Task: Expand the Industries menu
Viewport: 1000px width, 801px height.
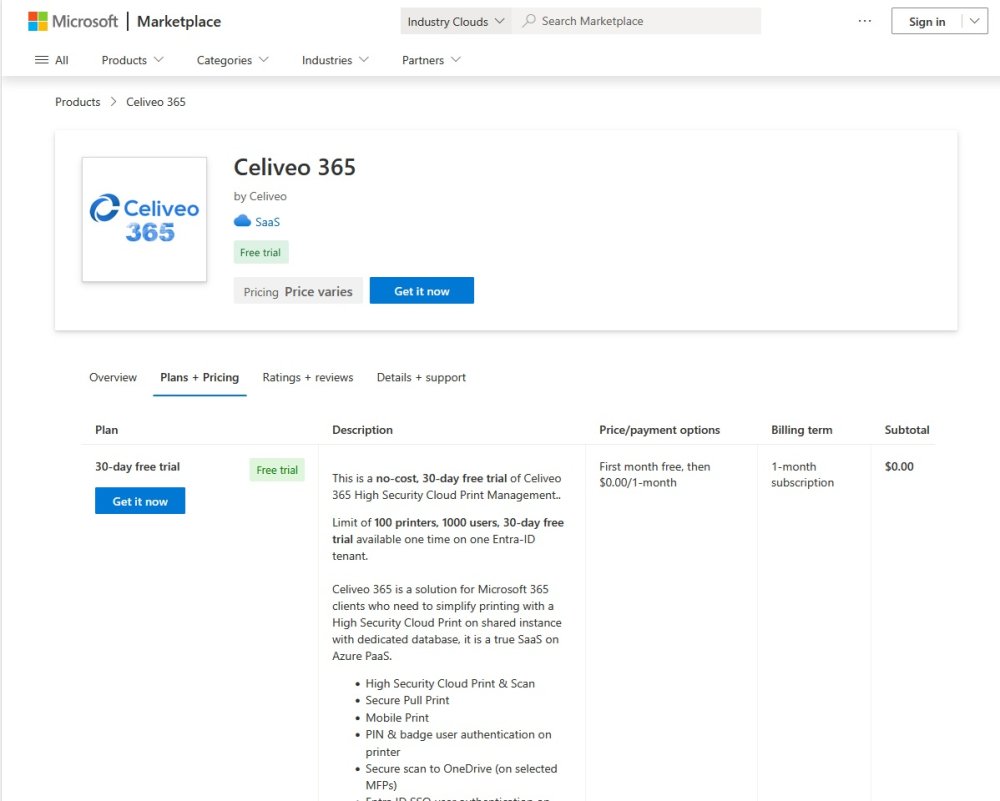Action: [x=335, y=60]
